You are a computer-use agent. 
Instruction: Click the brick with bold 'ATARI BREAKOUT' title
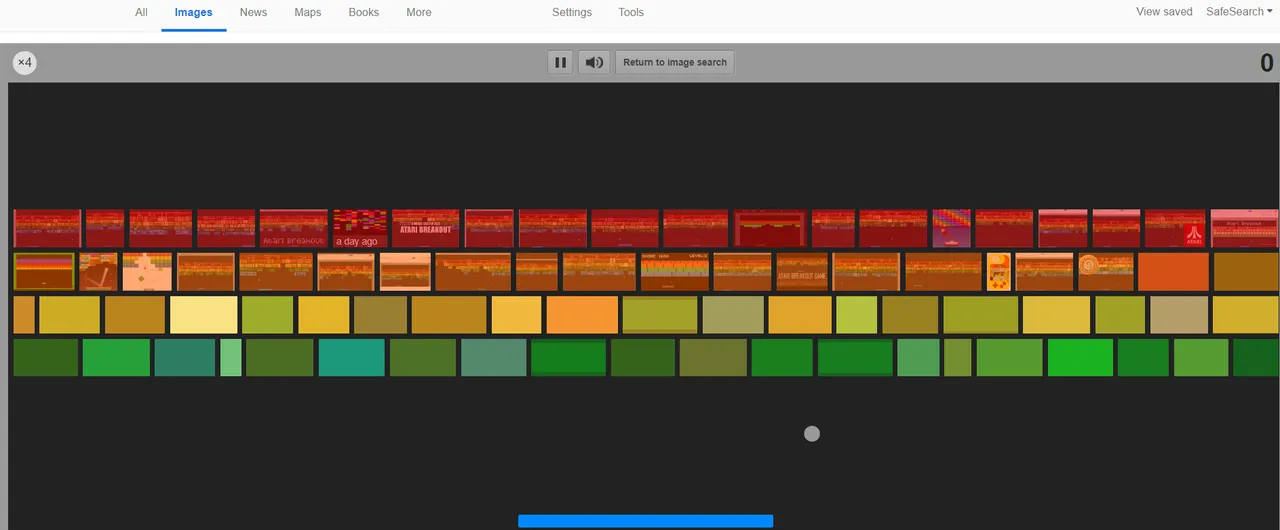pyautogui.click(x=426, y=229)
